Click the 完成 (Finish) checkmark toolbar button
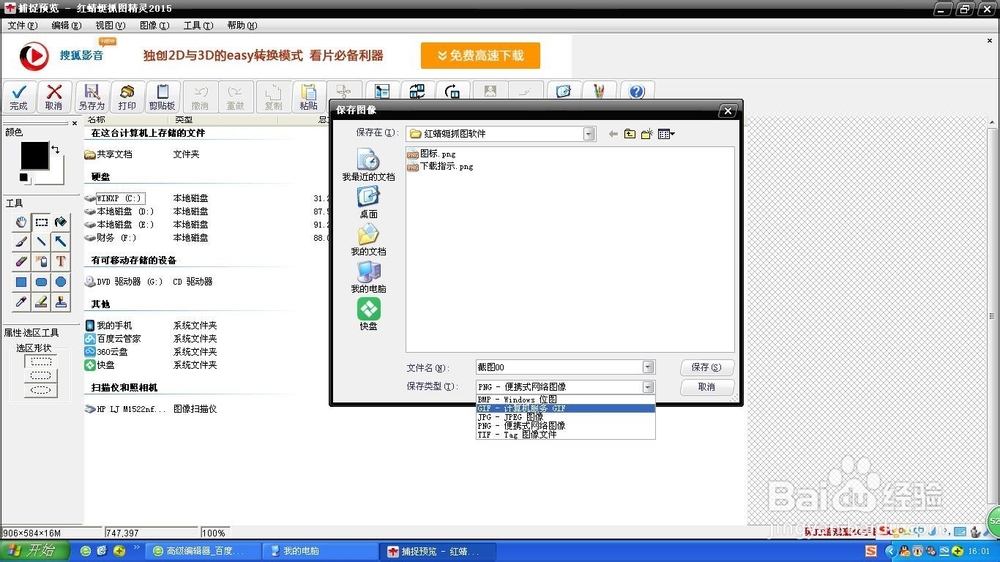This screenshot has height=562, width=1000. click(x=18, y=97)
